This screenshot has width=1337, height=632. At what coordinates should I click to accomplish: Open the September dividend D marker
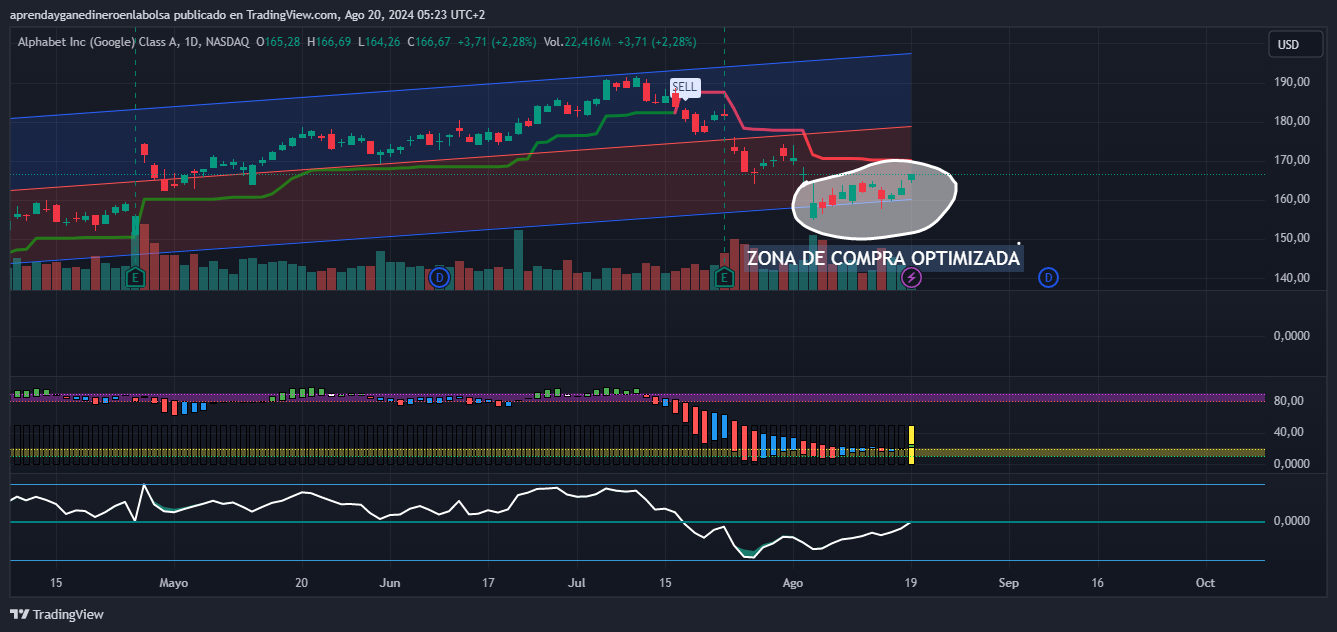[x=1048, y=277]
